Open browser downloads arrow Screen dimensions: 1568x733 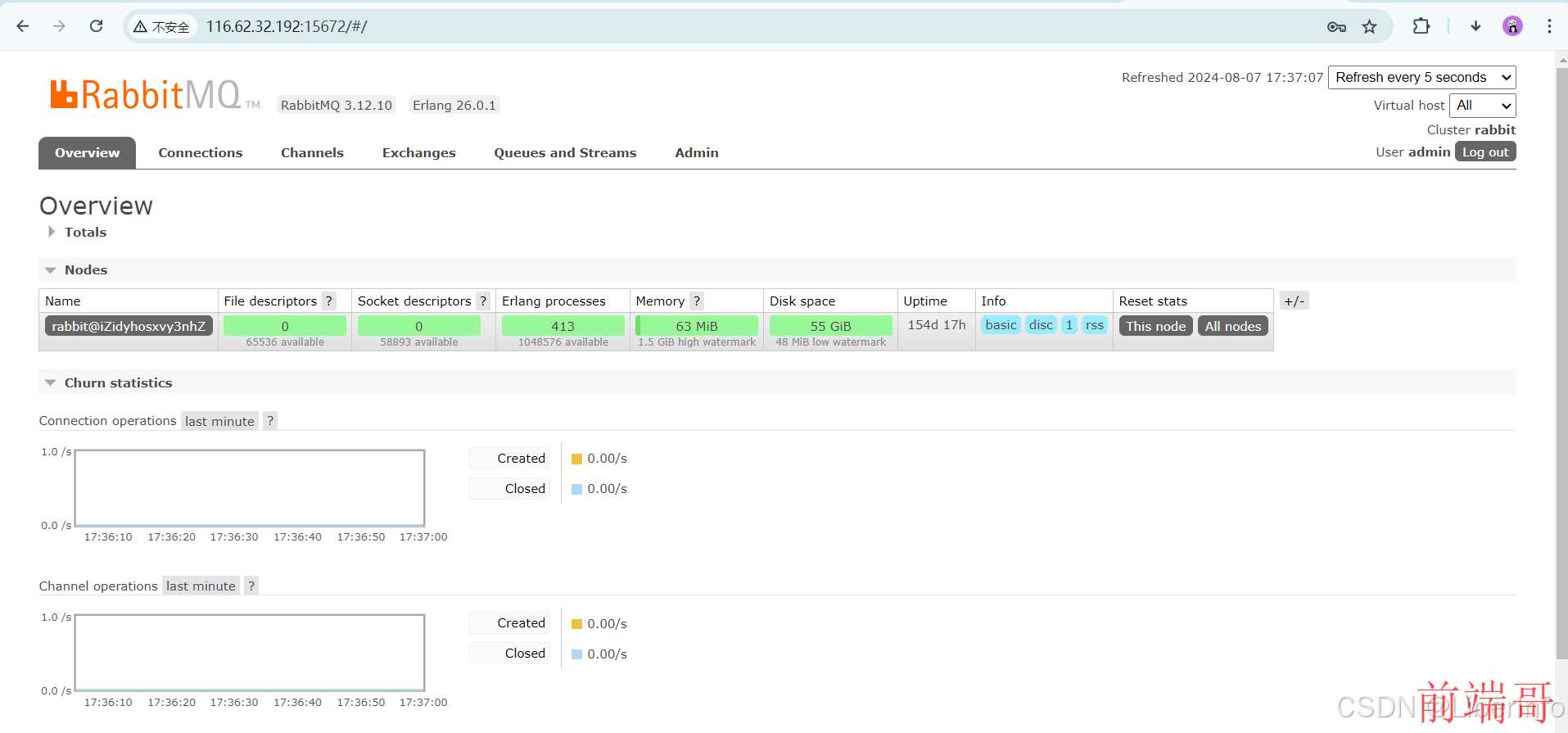1475,26
